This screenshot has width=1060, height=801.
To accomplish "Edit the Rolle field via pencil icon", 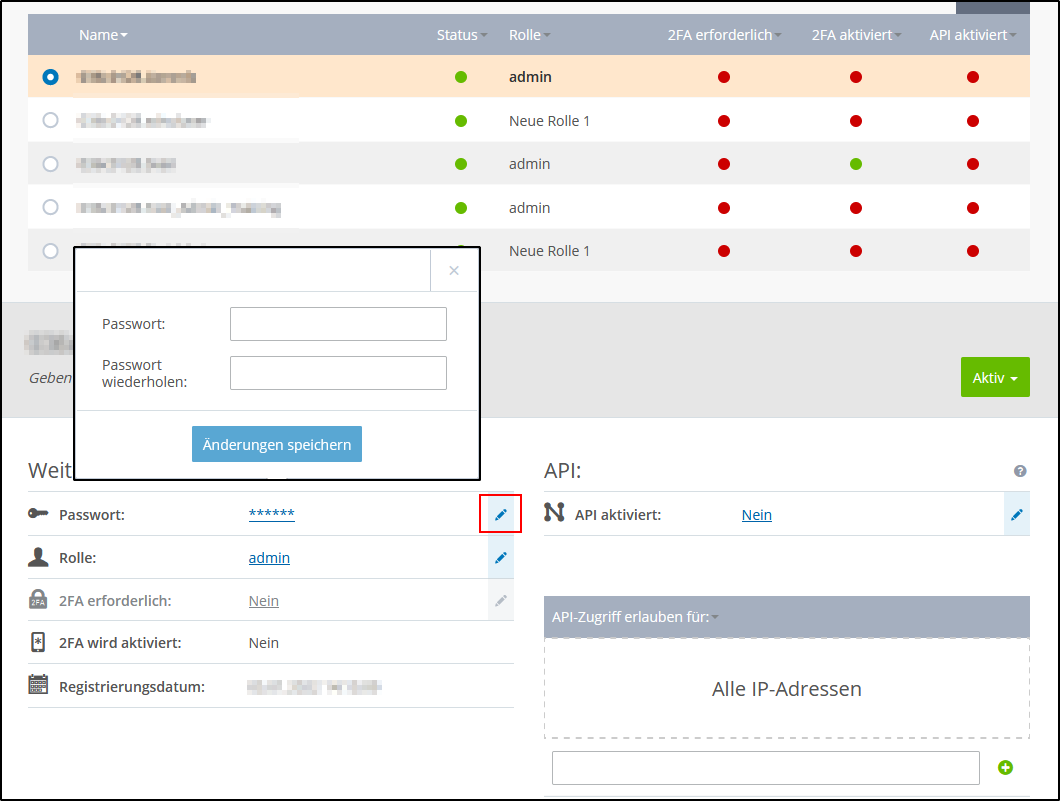I will tap(501, 558).
